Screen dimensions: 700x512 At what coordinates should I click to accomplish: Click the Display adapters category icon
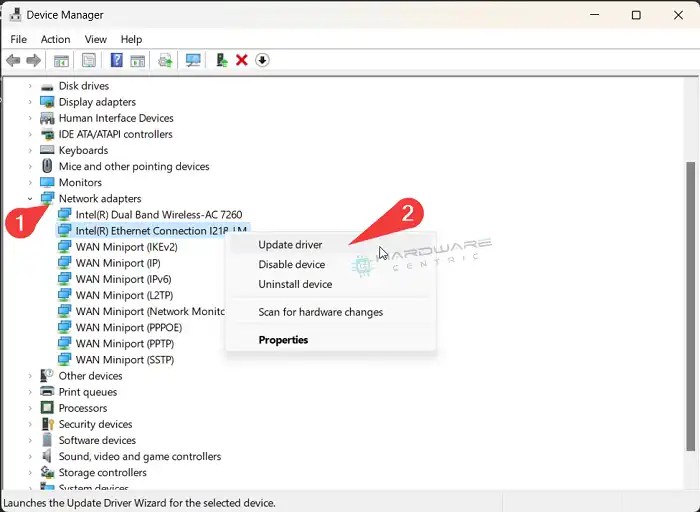coord(47,102)
